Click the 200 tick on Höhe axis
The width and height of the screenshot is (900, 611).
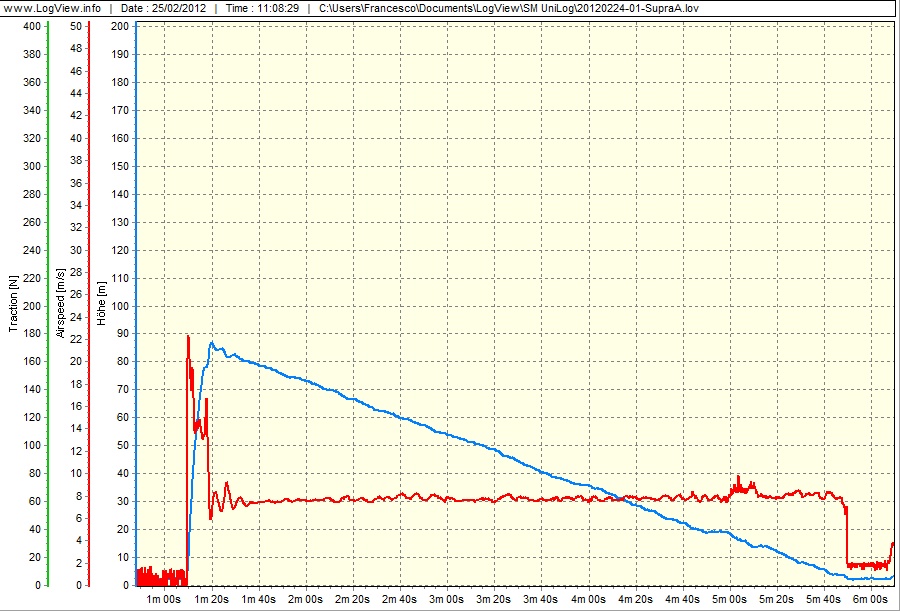119,26
